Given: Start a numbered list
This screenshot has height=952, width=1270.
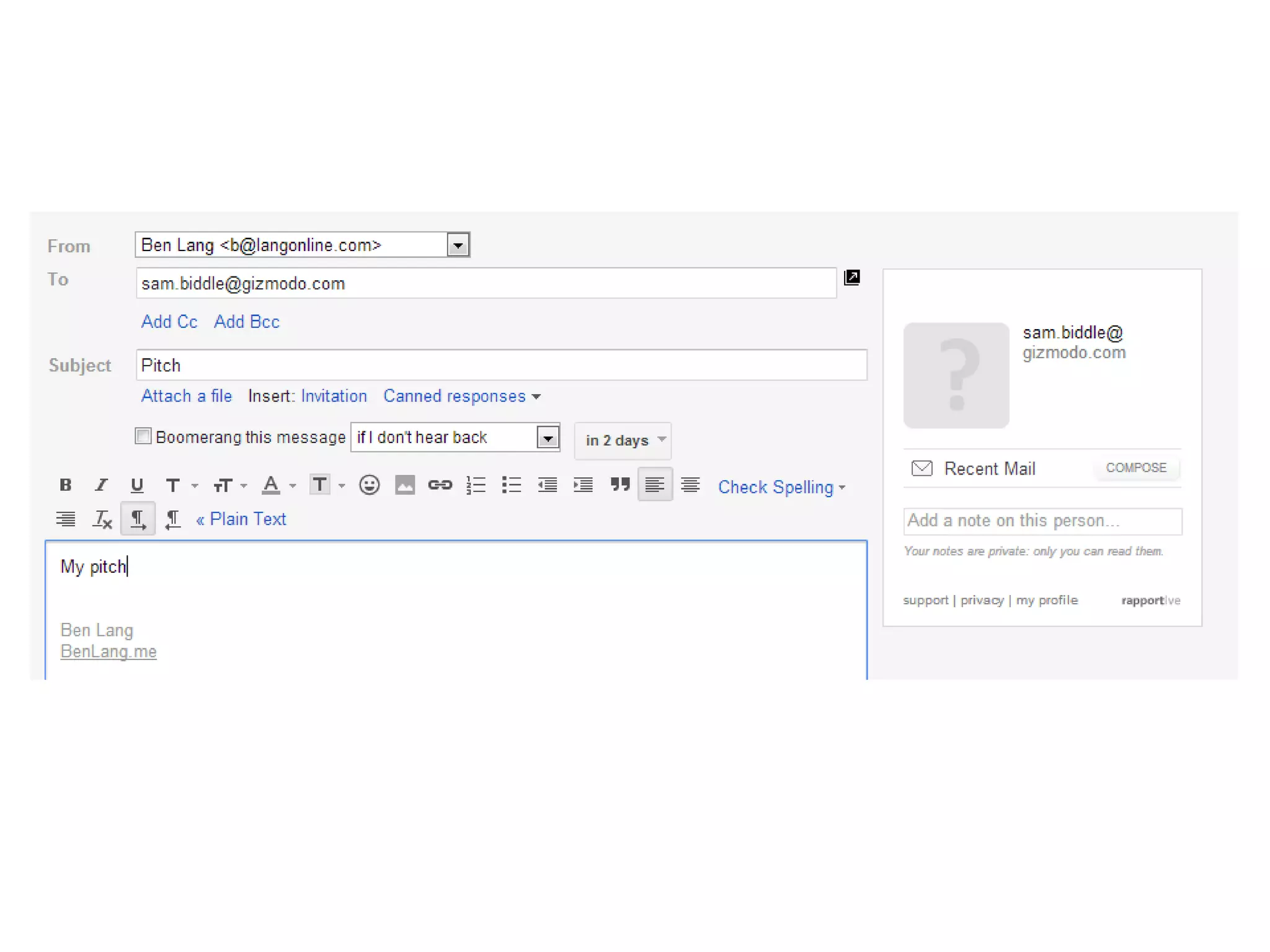Looking at the screenshot, I should [476, 485].
